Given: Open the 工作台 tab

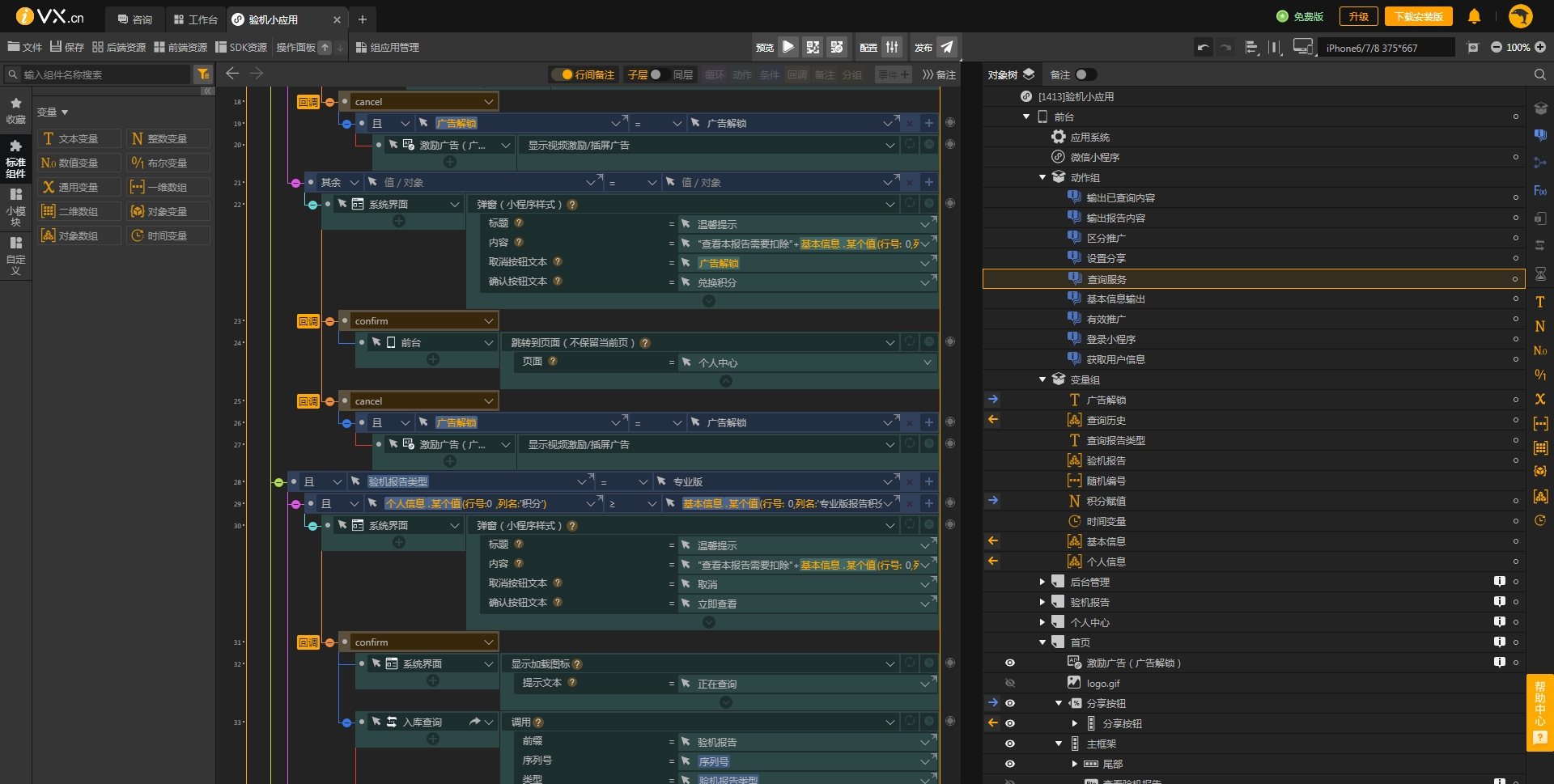Looking at the screenshot, I should (196, 19).
